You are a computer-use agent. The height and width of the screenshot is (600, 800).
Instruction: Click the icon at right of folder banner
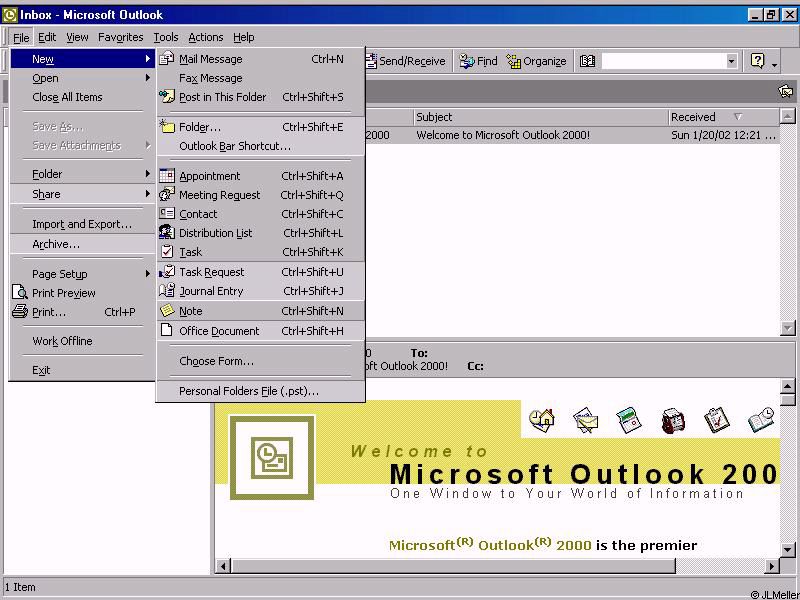click(x=786, y=91)
